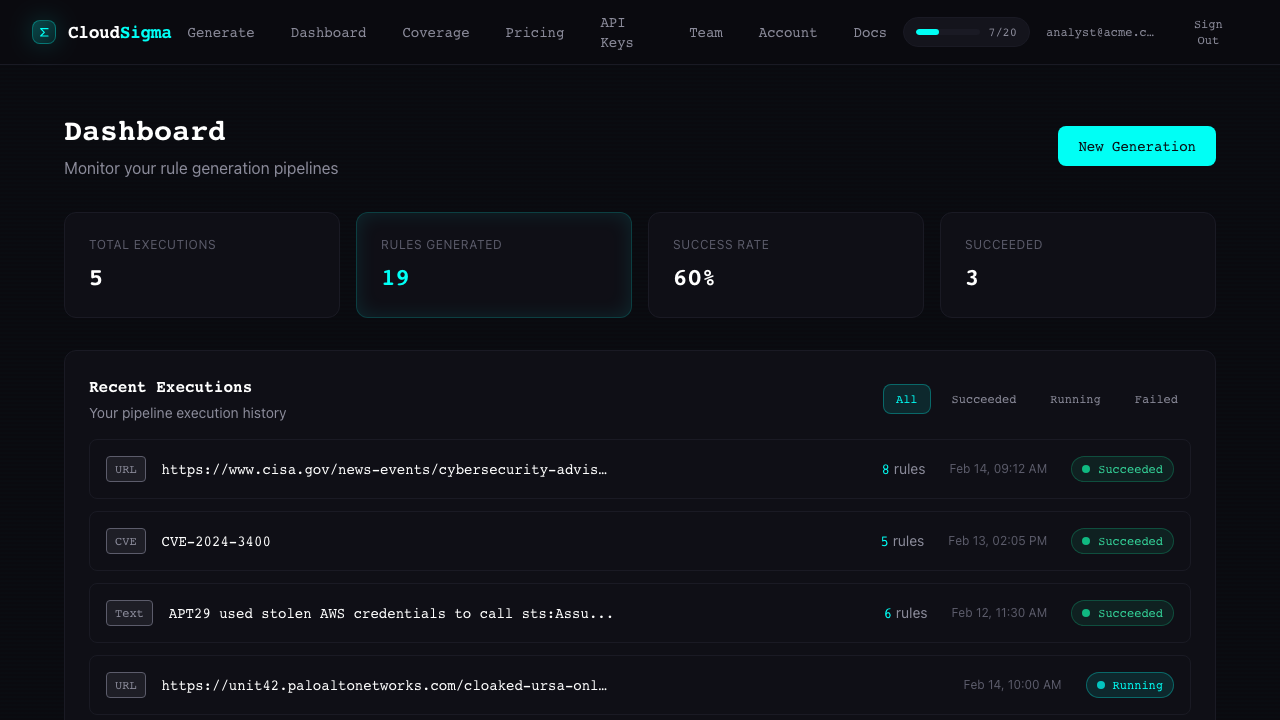Click the Succeeded status pill on CISA row
This screenshot has width=1280, height=720.
[1122, 469]
